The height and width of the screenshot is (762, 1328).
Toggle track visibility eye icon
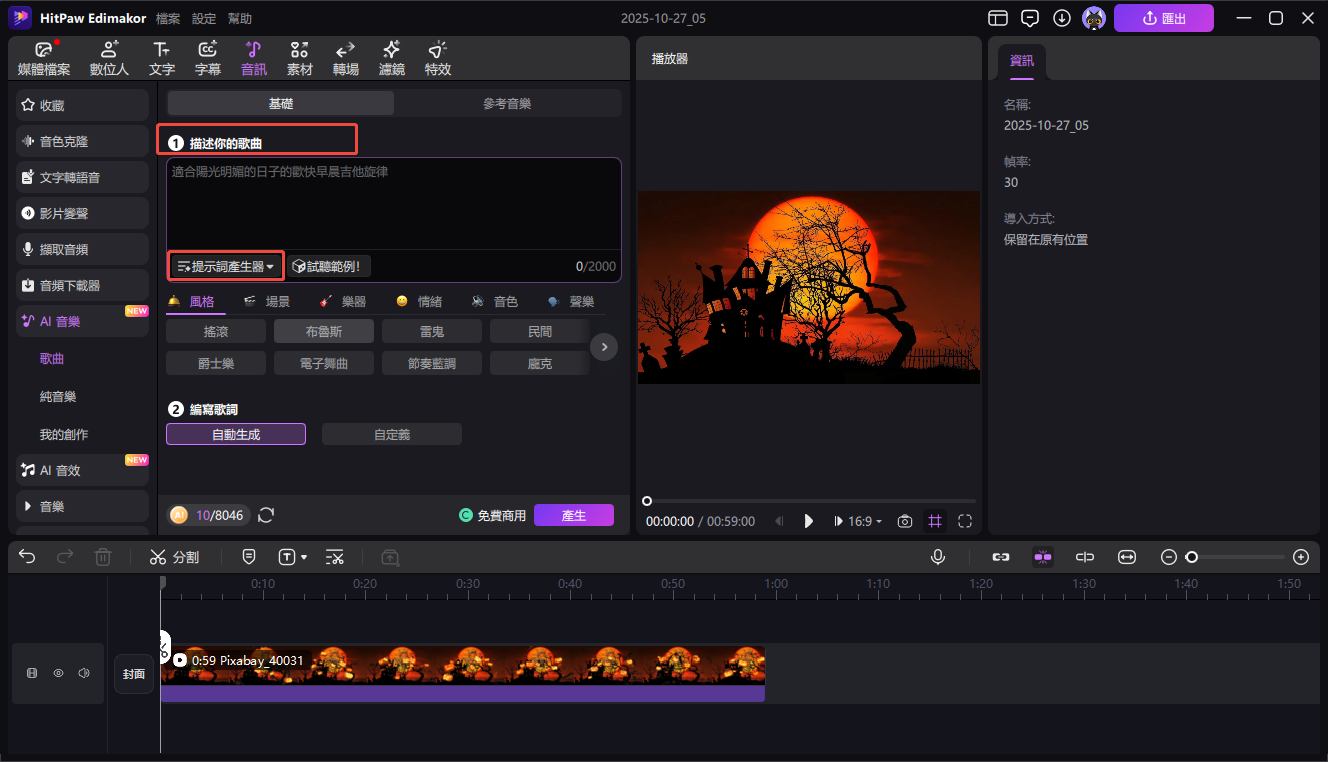58,674
